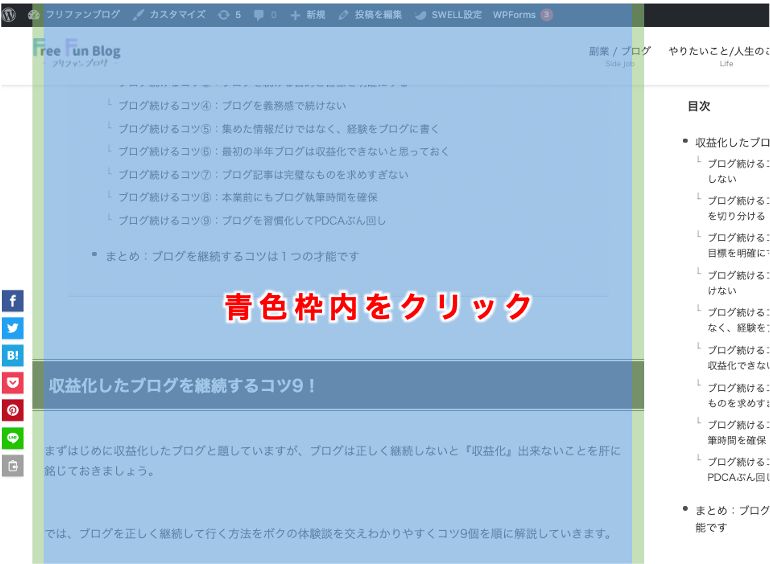Click heading 収益化したブログを継続するコツ9！

pos(182,385)
